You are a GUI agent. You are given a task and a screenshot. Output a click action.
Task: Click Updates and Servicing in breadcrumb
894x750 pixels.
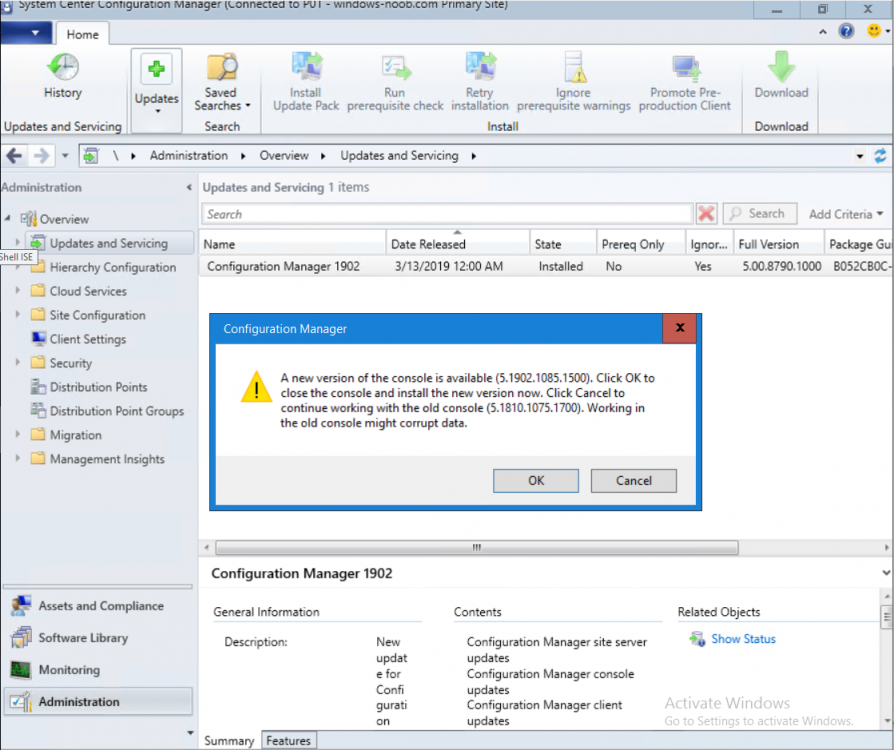(x=399, y=156)
